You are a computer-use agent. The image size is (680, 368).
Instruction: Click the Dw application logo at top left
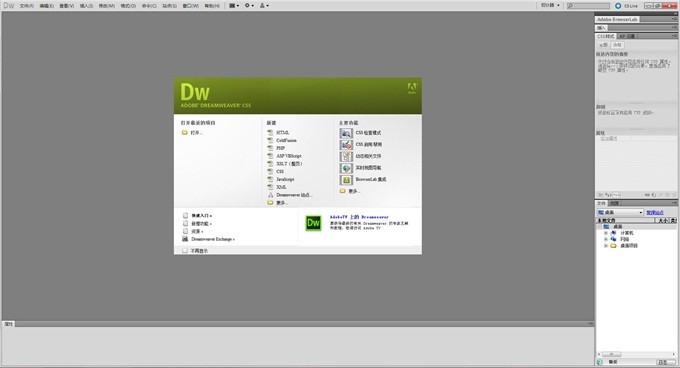(x=9, y=6)
